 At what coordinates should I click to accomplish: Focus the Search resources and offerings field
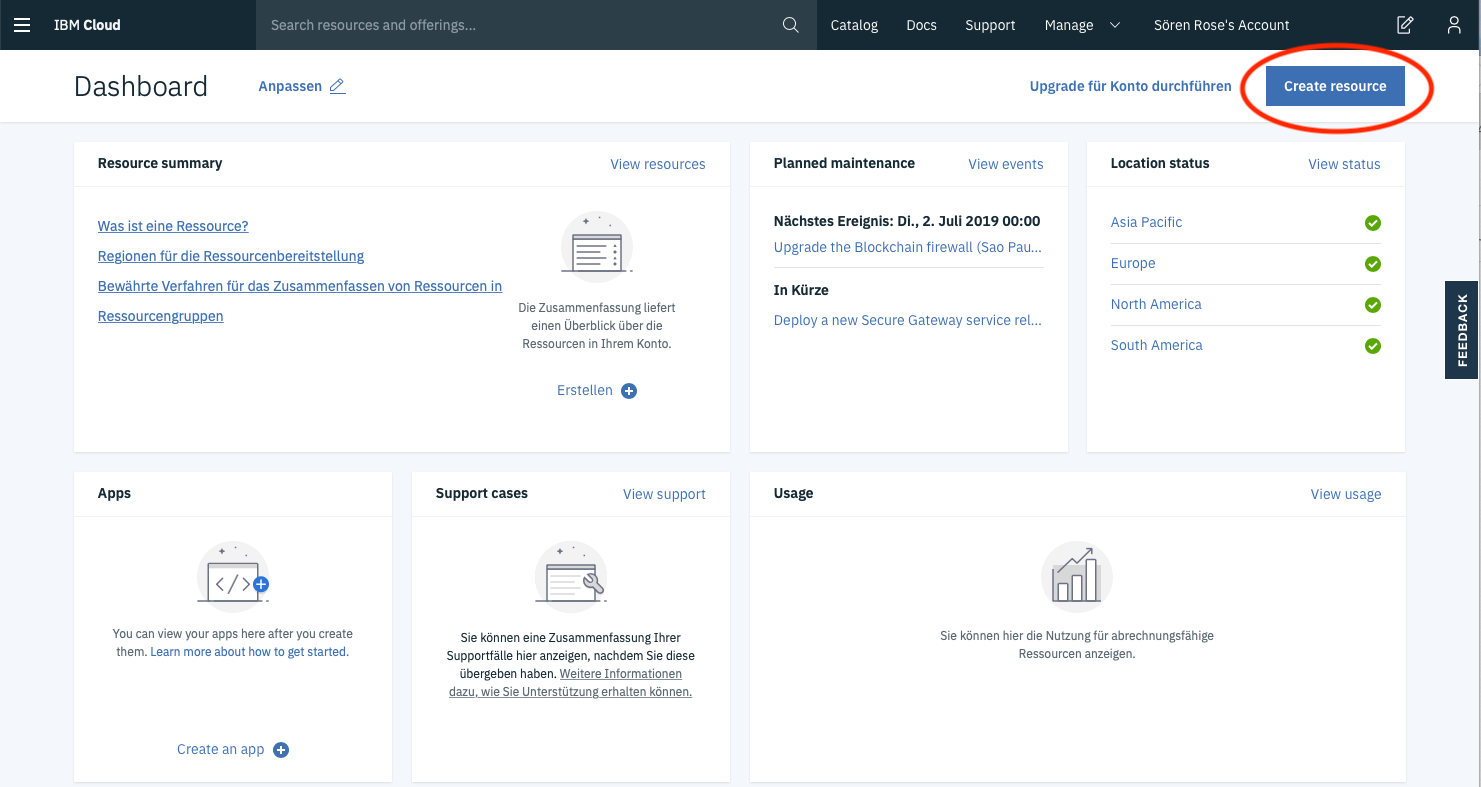coord(520,25)
